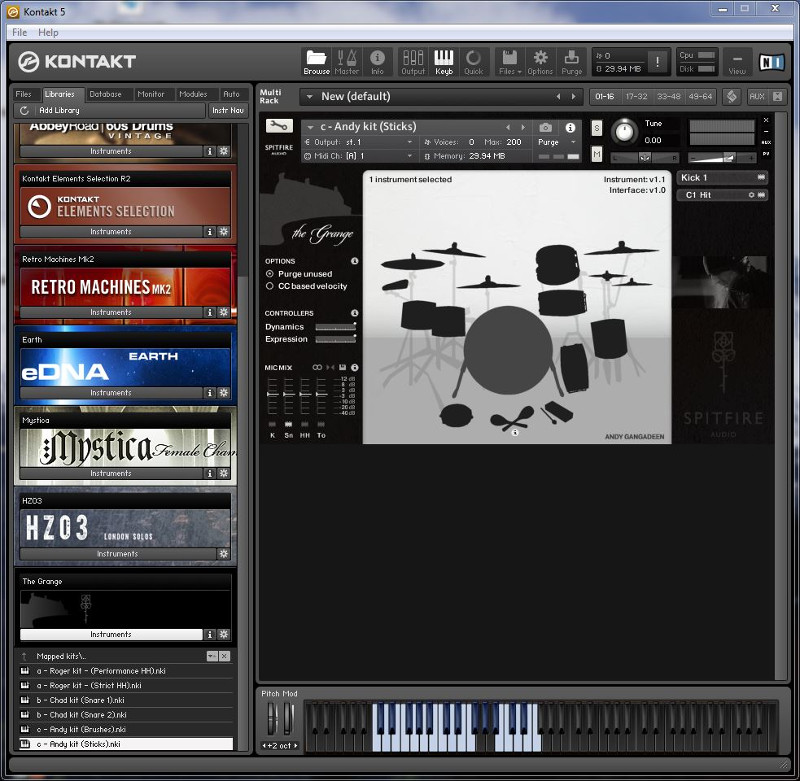
Task: Open the Quick load browser
Action: point(473,62)
